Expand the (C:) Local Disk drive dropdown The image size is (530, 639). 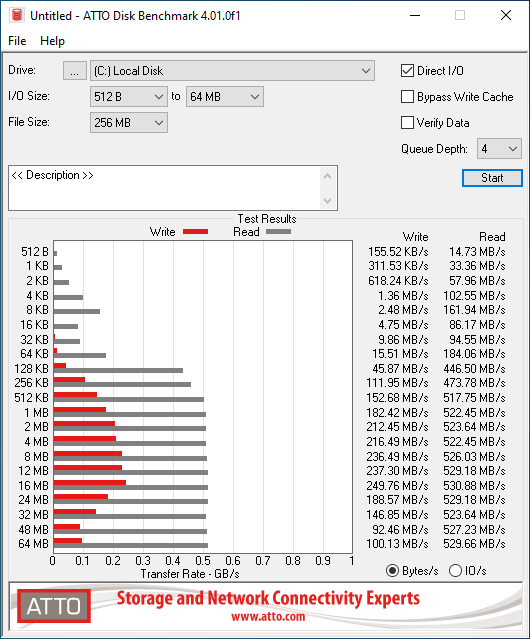[x=232, y=71]
